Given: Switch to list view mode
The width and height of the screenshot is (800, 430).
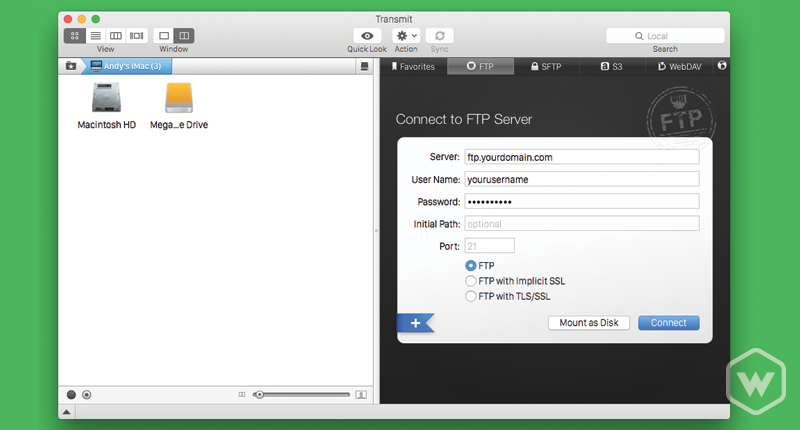Looking at the screenshot, I should pyautogui.click(x=95, y=36).
